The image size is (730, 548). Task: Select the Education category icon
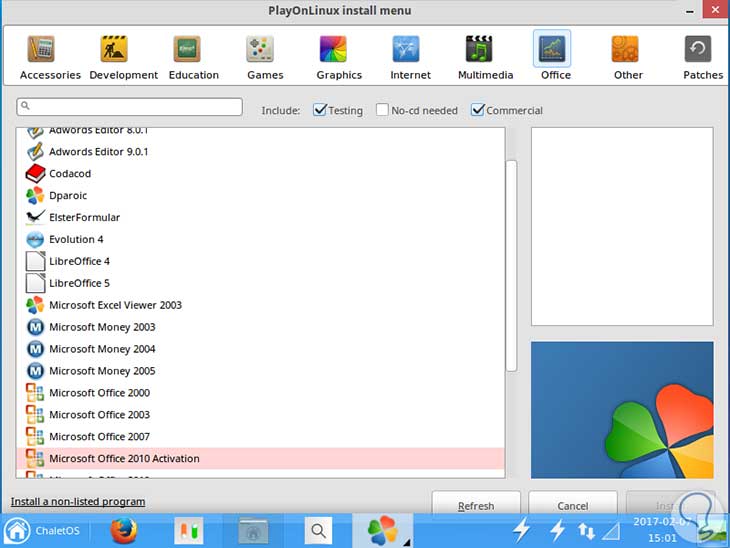187,49
